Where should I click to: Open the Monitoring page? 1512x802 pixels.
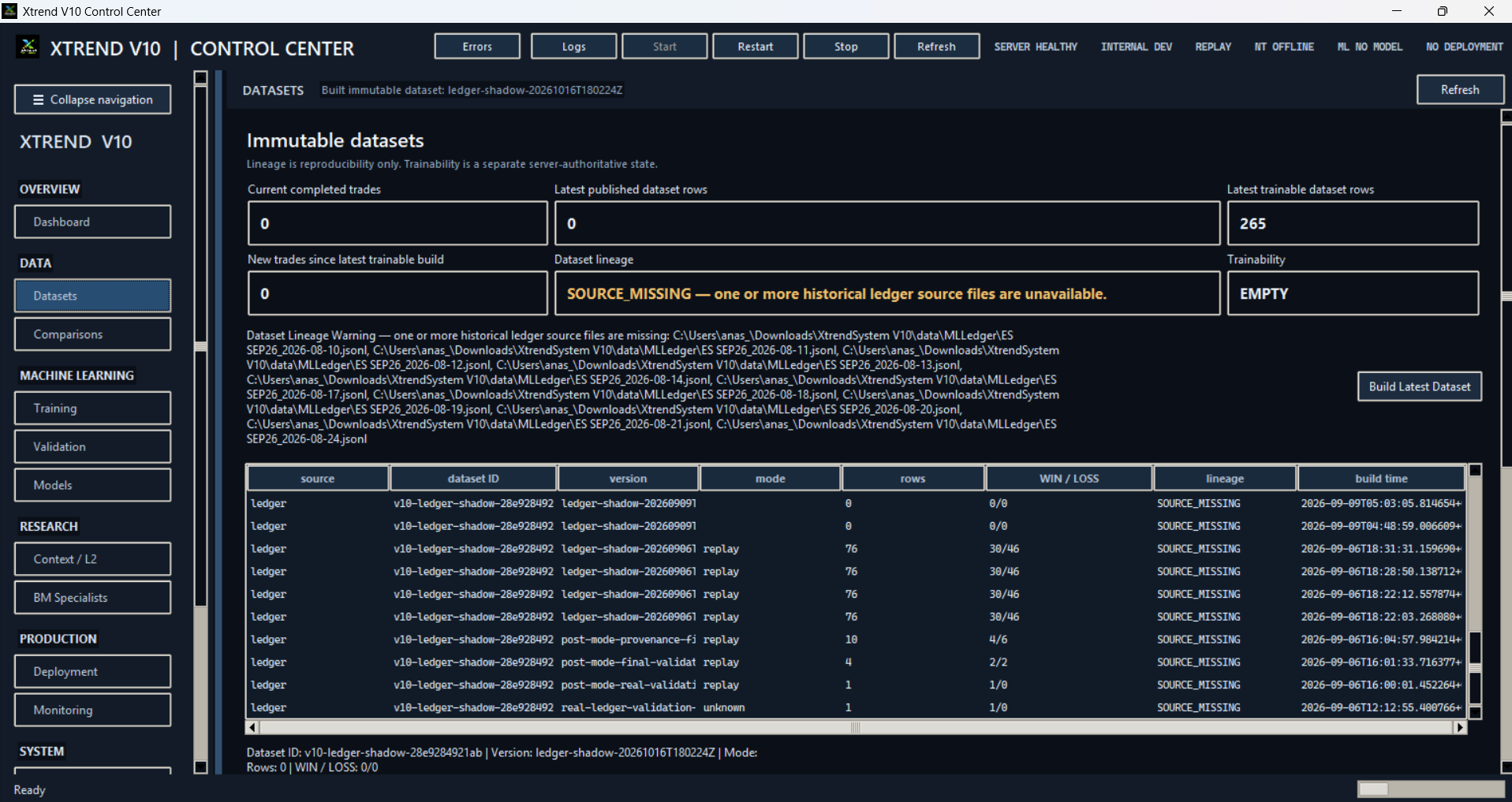tap(92, 710)
